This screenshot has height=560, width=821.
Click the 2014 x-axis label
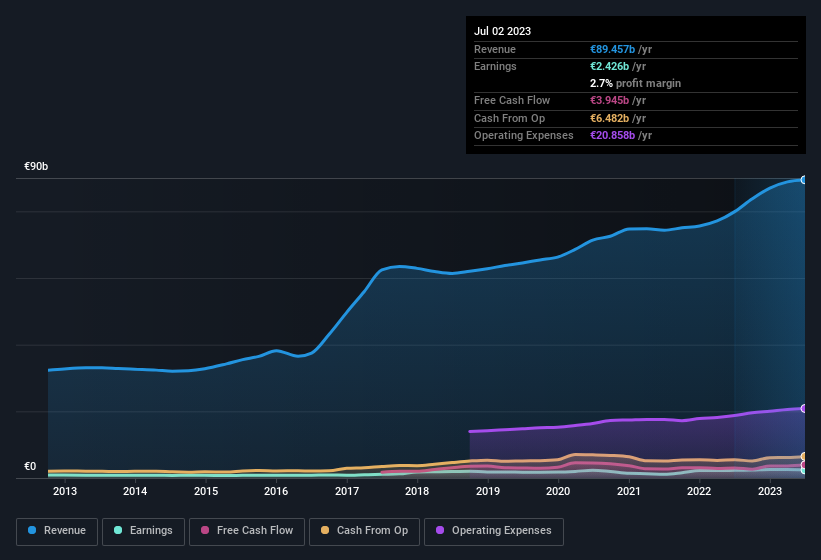[x=135, y=491]
